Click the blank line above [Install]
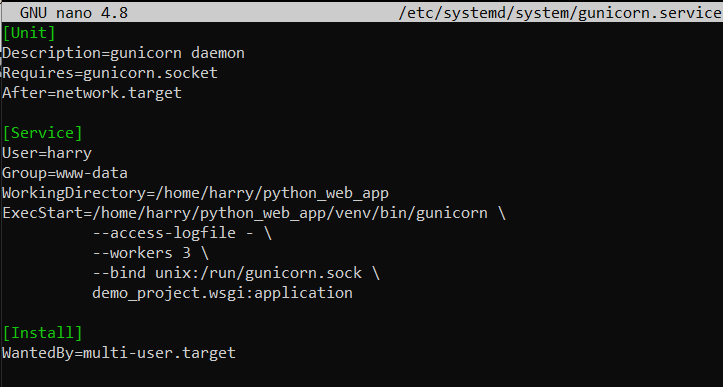The height and width of the screenshot is (387, 723). (362, 313)
